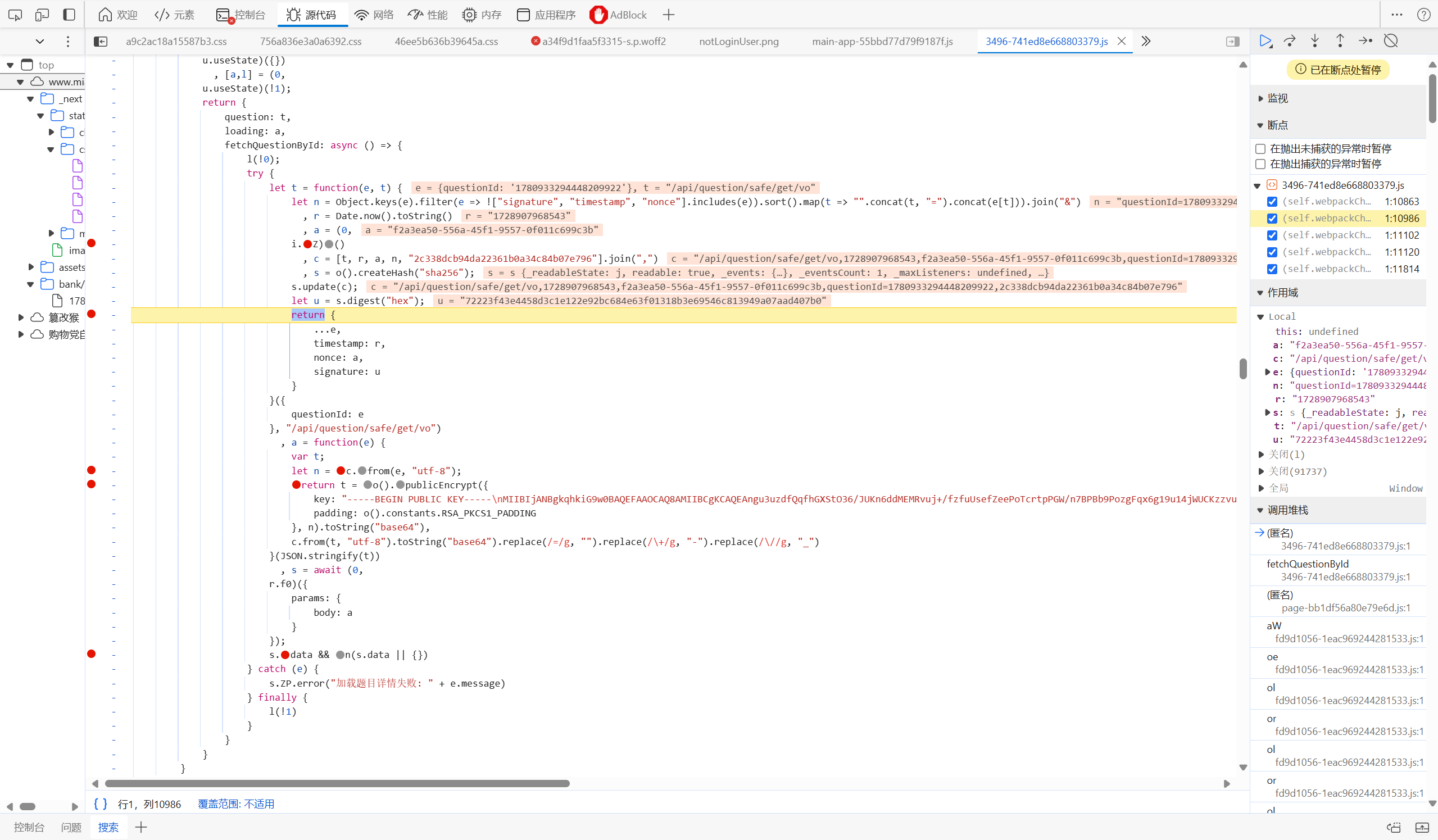
Task: Enable pause on caught exceptions checkbox
Action: pos(1260,164)
